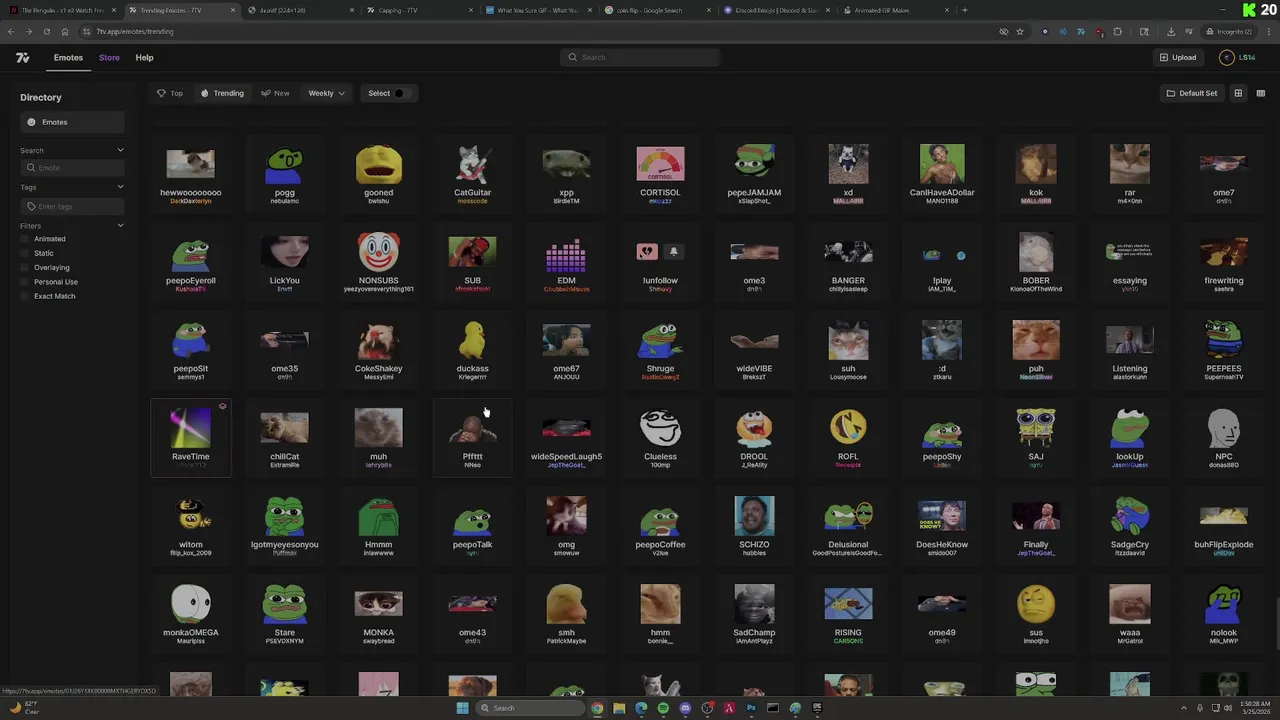Viewport: 1280px width, 720px height.
Task: Open the monkaOMEGA emote card
Action: [x=190, y=613]
